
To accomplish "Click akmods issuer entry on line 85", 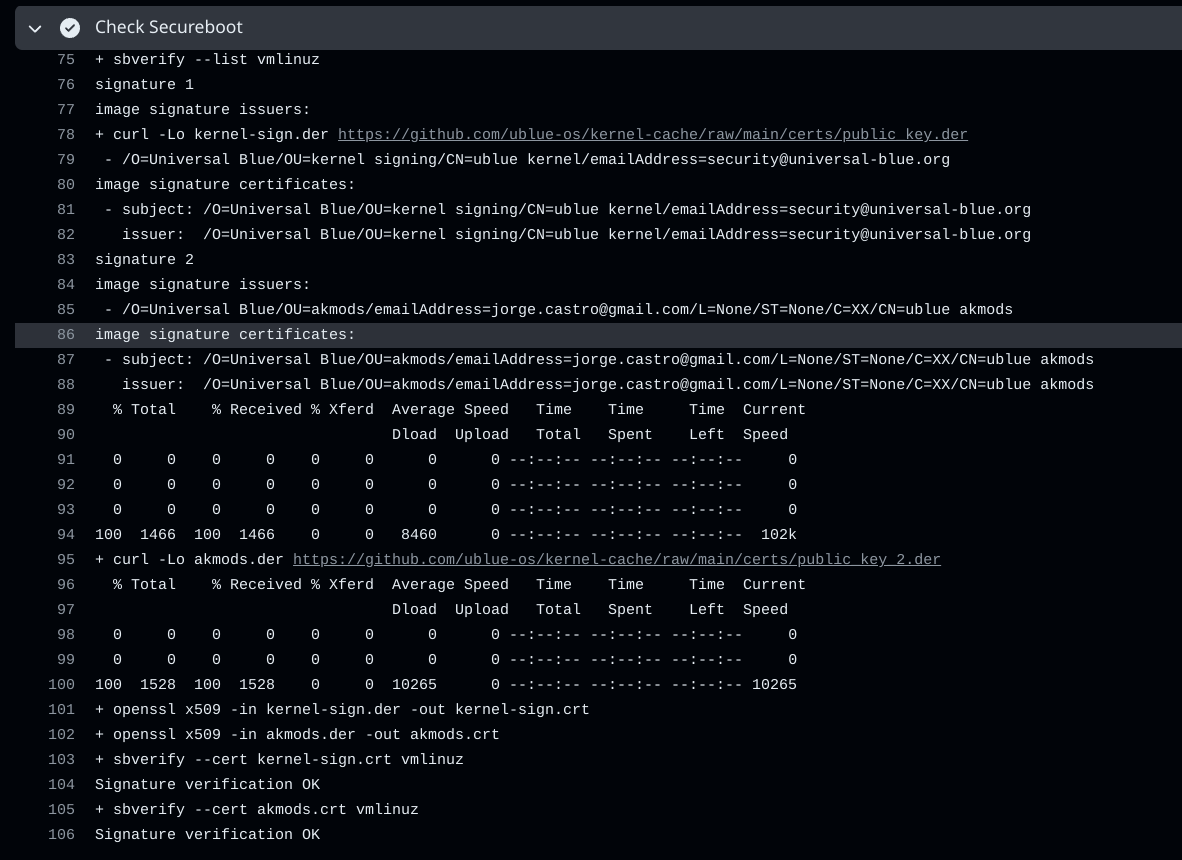I will pyautogui.click(x=559, y=310).
